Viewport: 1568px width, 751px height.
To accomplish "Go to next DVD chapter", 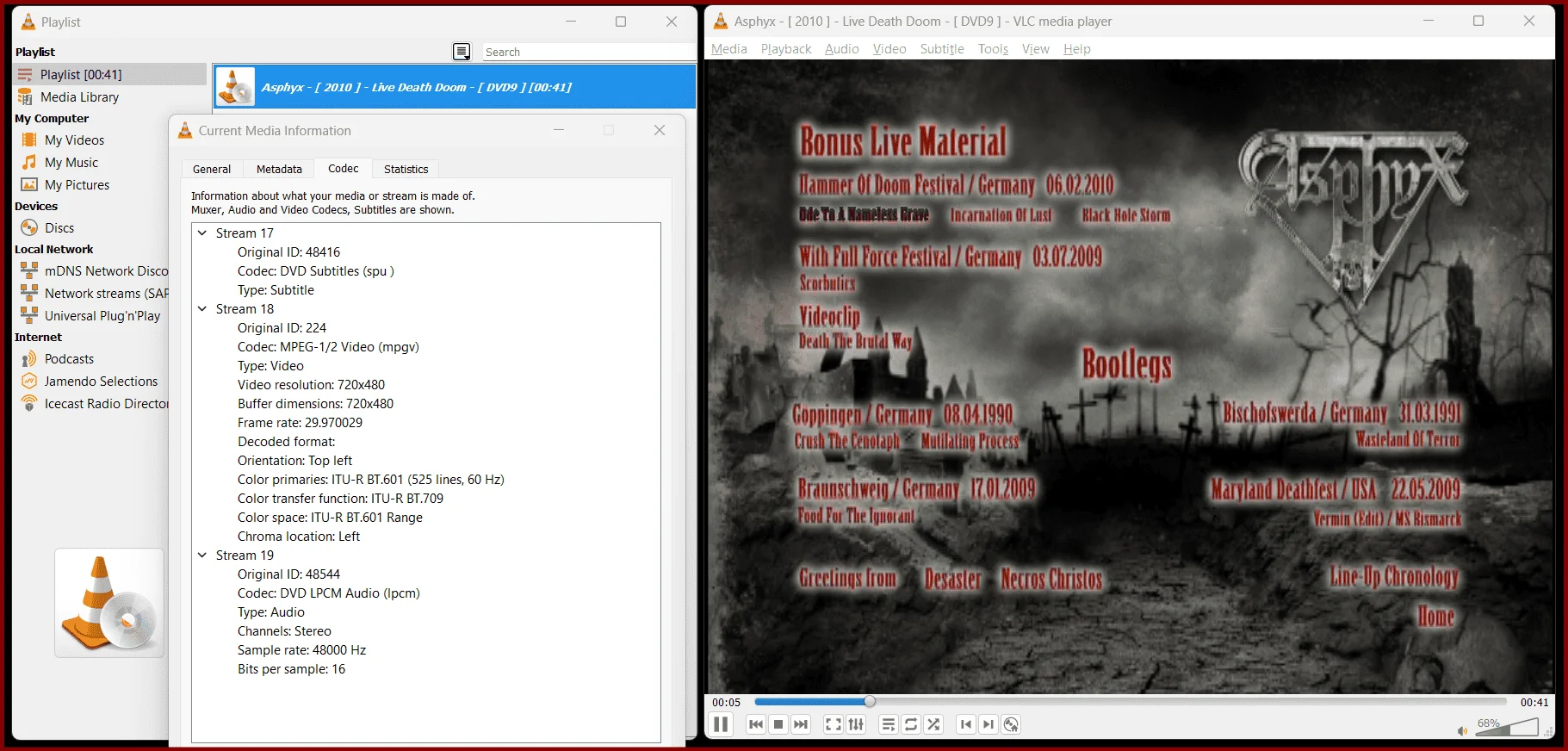I will pos(989,724).
